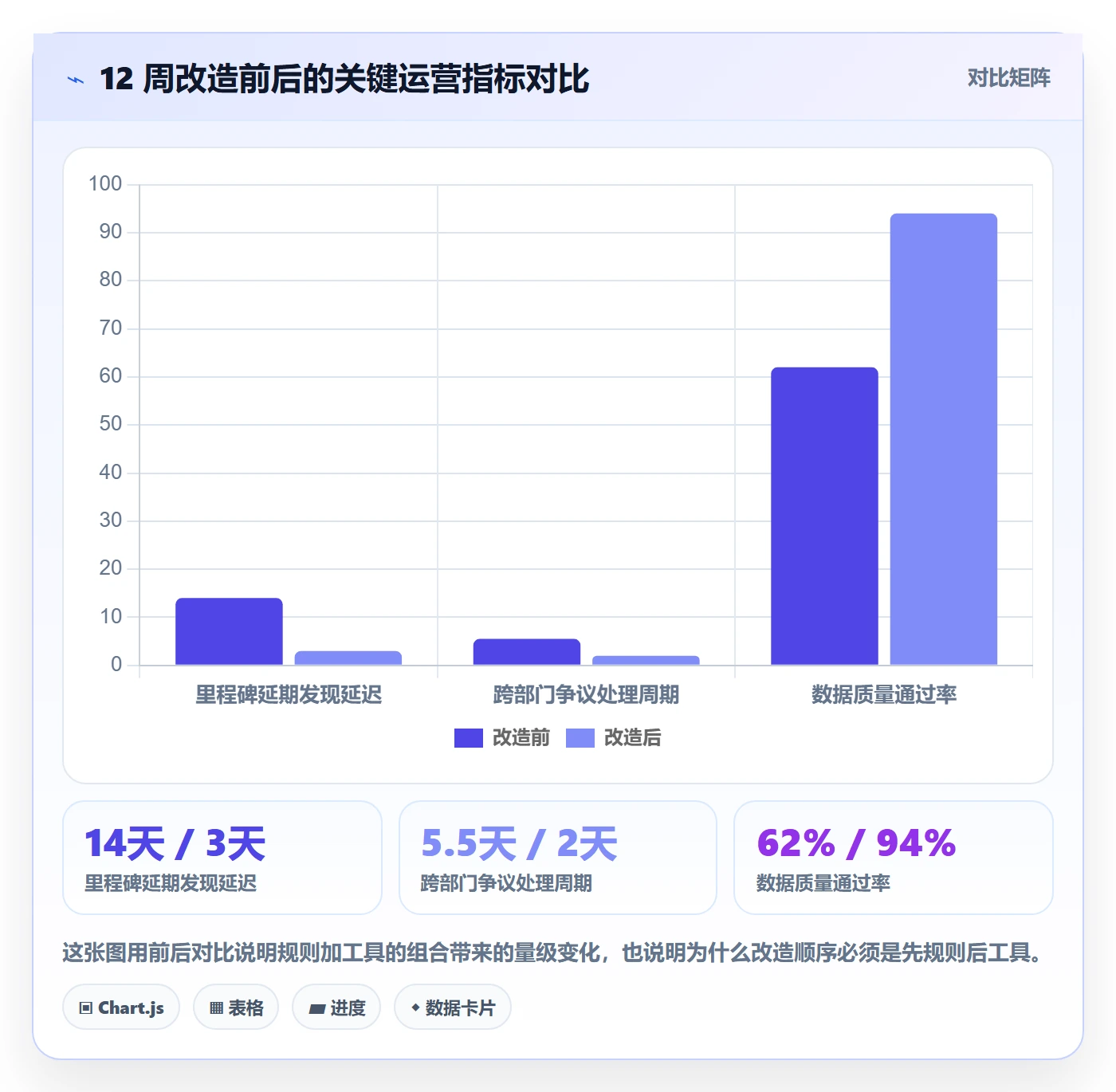Select the 改造后 bar for 数据质量通过率

point(944,439)
